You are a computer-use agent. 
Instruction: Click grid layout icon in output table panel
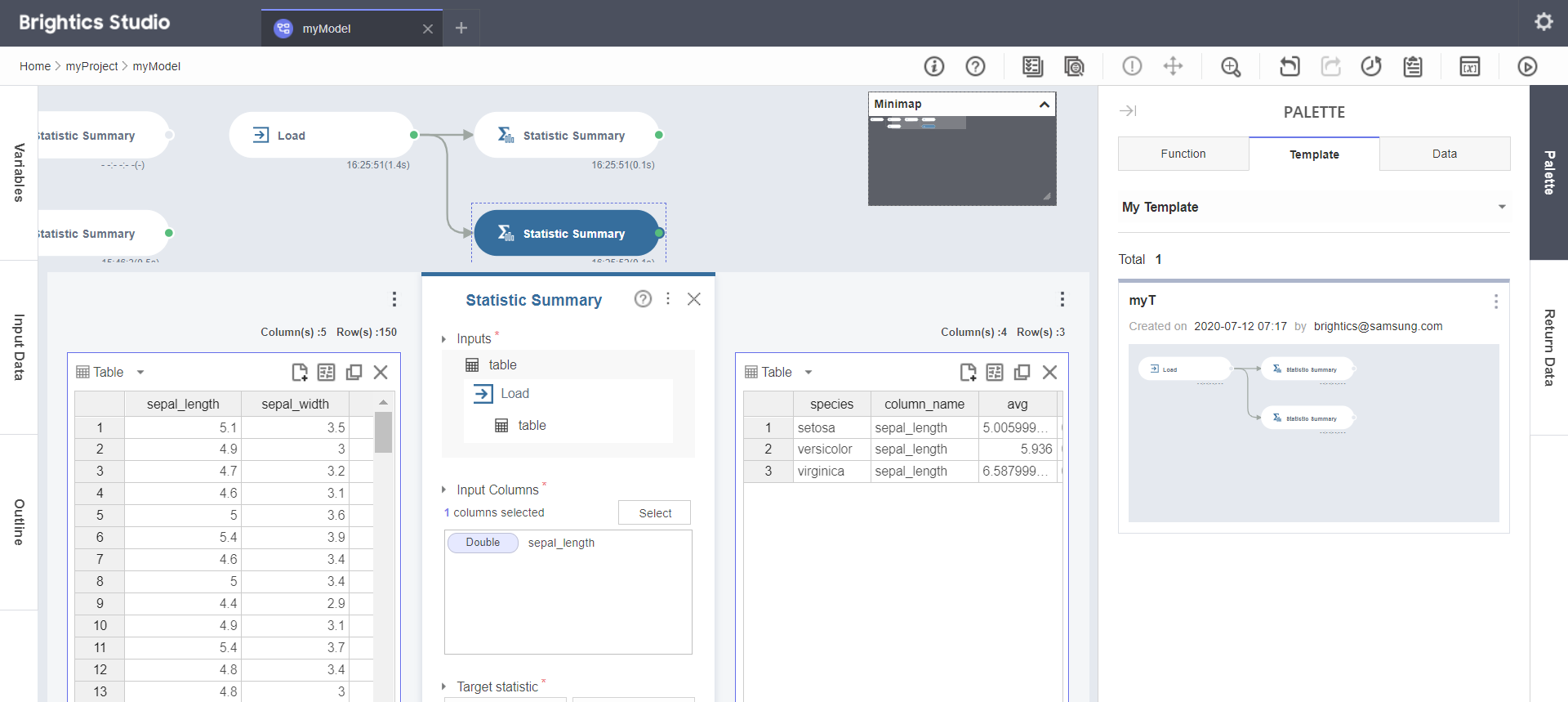995,373
